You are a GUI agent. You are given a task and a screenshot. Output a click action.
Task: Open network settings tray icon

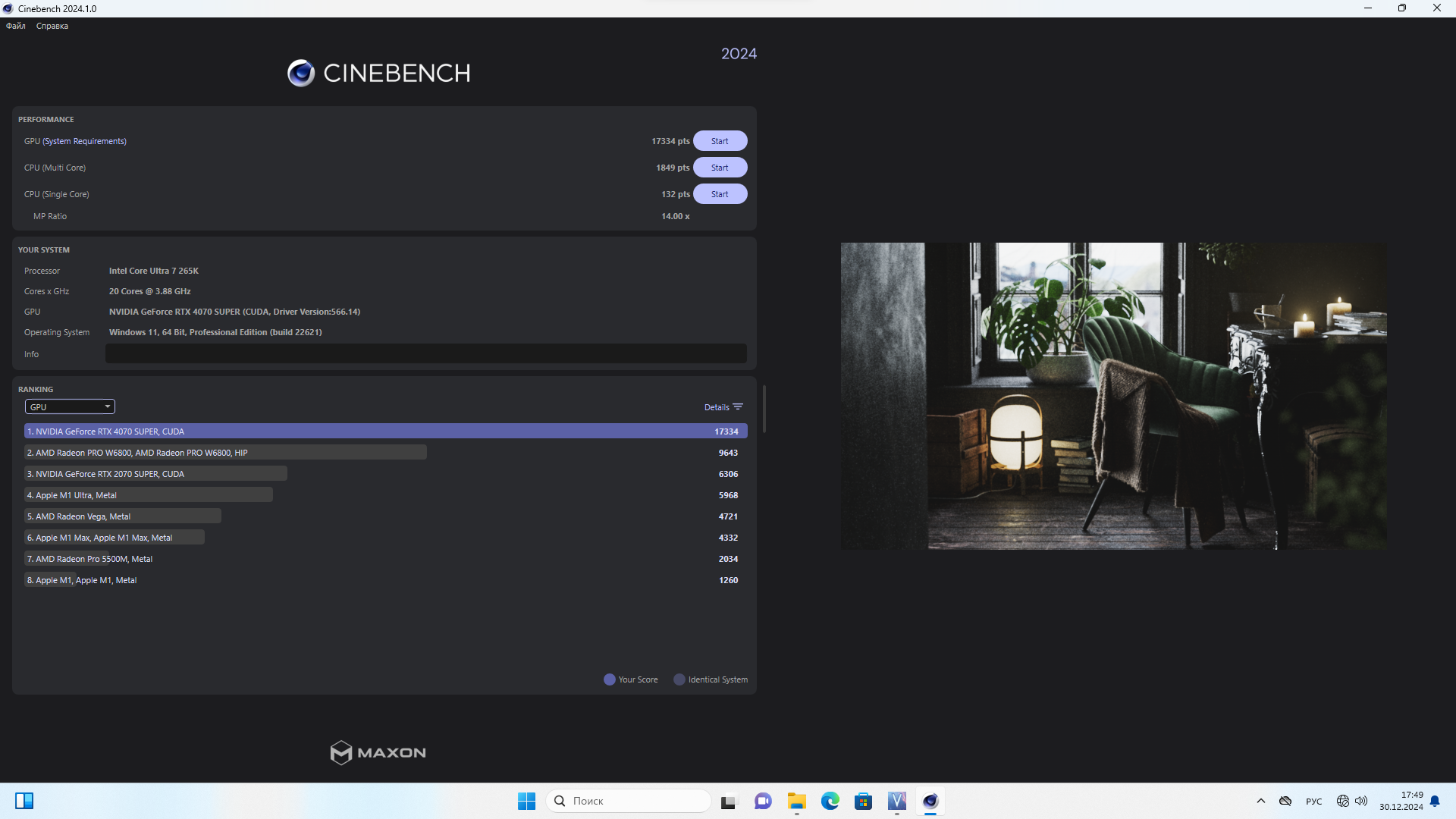point(1343,801)
